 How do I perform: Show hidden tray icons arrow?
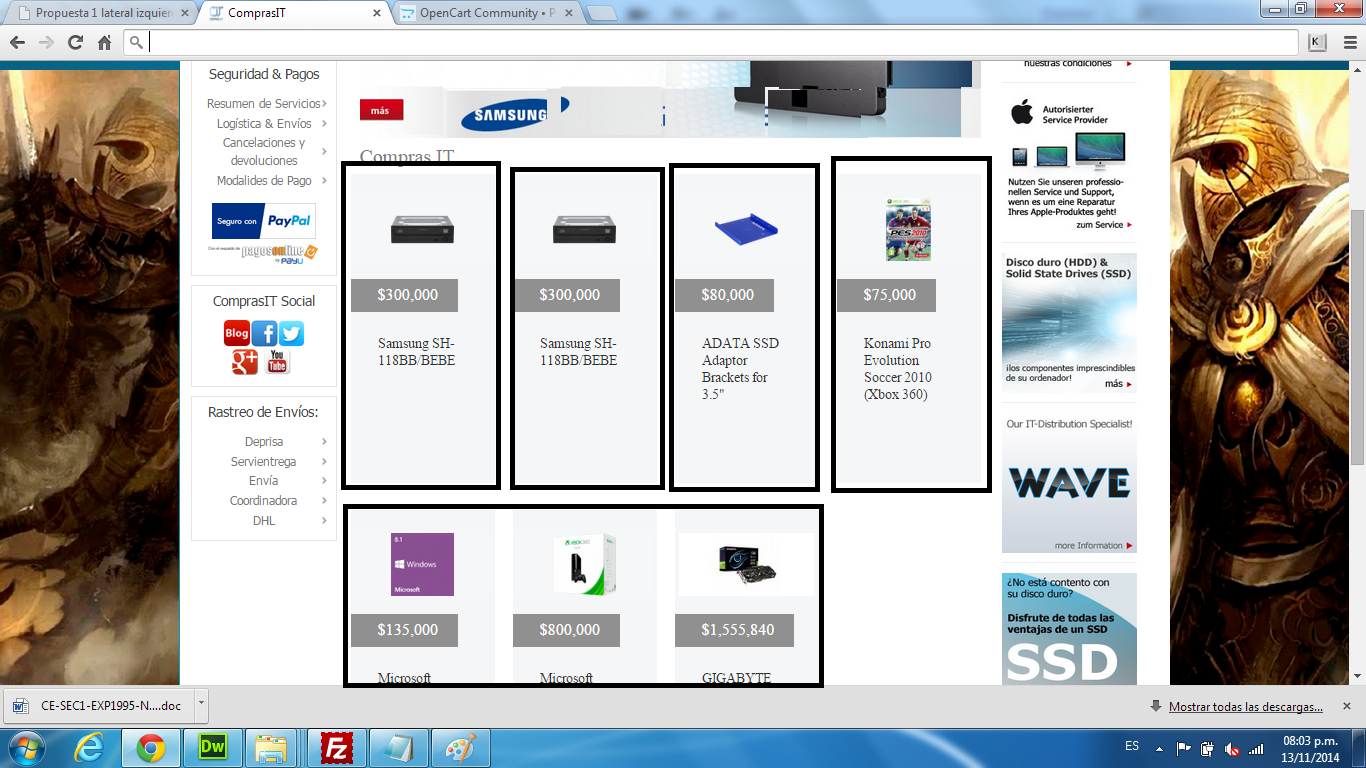tap(1160, 748)
